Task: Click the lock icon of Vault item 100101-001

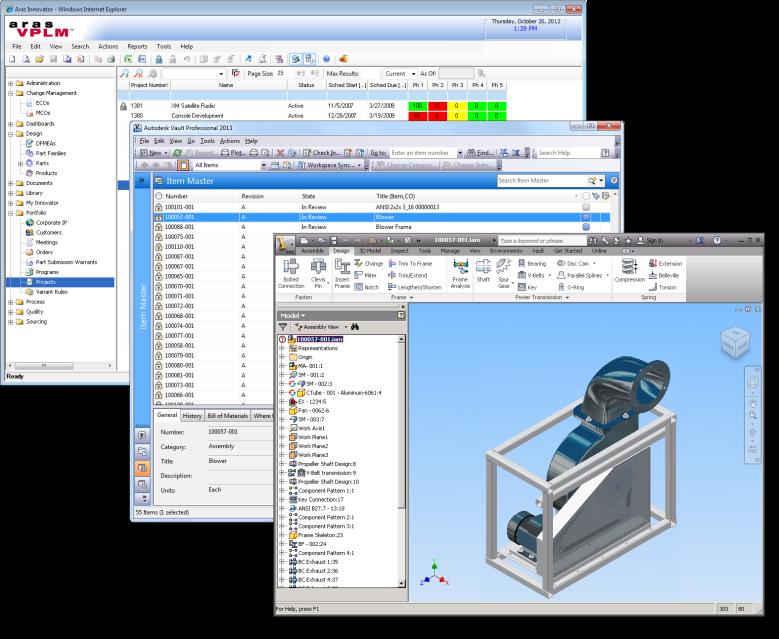Action: (158, 207)
